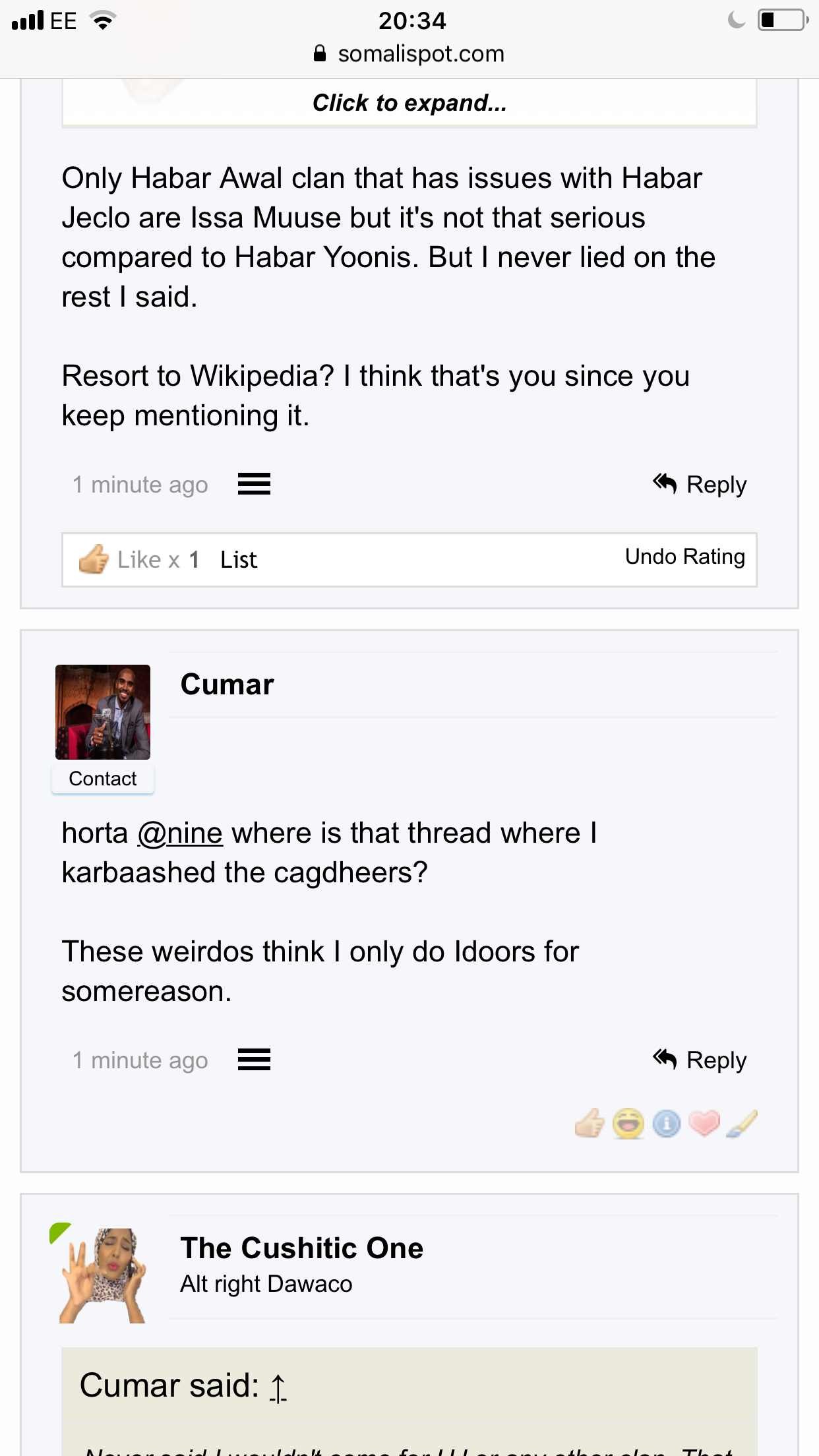This screenshot has height=1456, width=819.
Task: Open hamburger menu on Cumar's post
Action: 254,1060
